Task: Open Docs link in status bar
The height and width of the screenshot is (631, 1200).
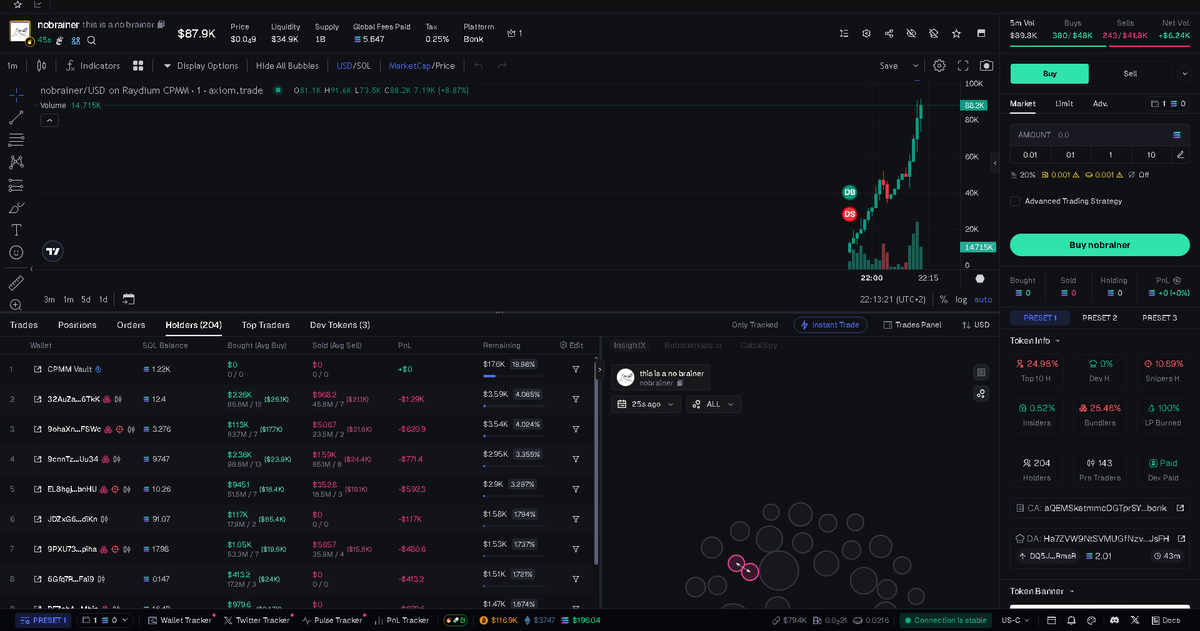Action: point(1166,620)
